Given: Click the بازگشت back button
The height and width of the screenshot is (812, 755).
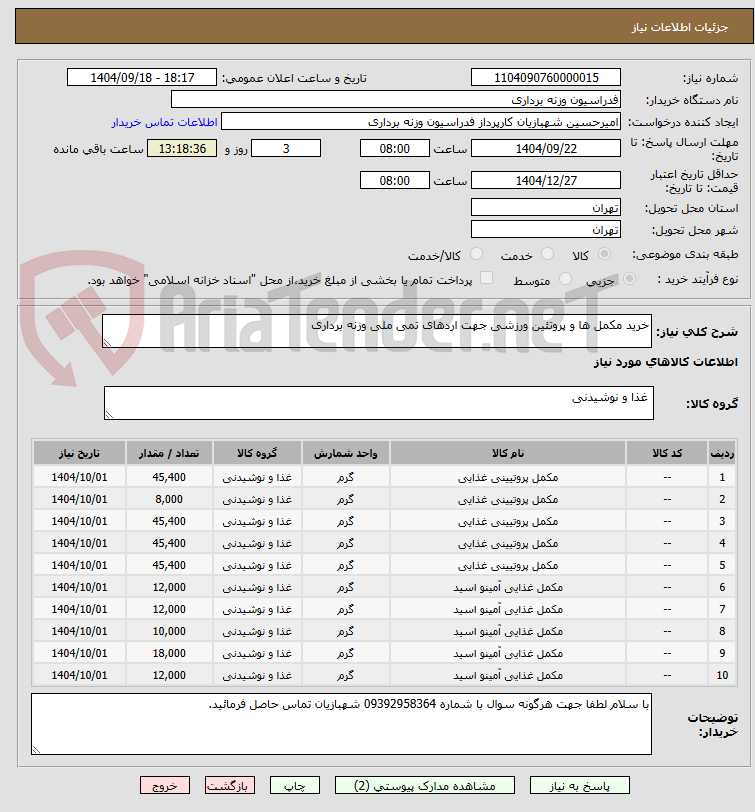Looking at the screenshot, I should tap(229, 785).
